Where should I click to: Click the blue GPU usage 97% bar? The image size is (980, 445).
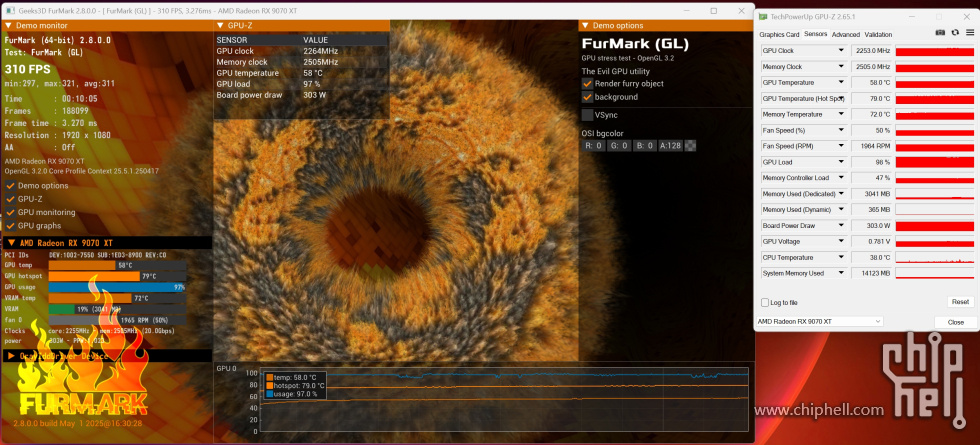(118, 287)
